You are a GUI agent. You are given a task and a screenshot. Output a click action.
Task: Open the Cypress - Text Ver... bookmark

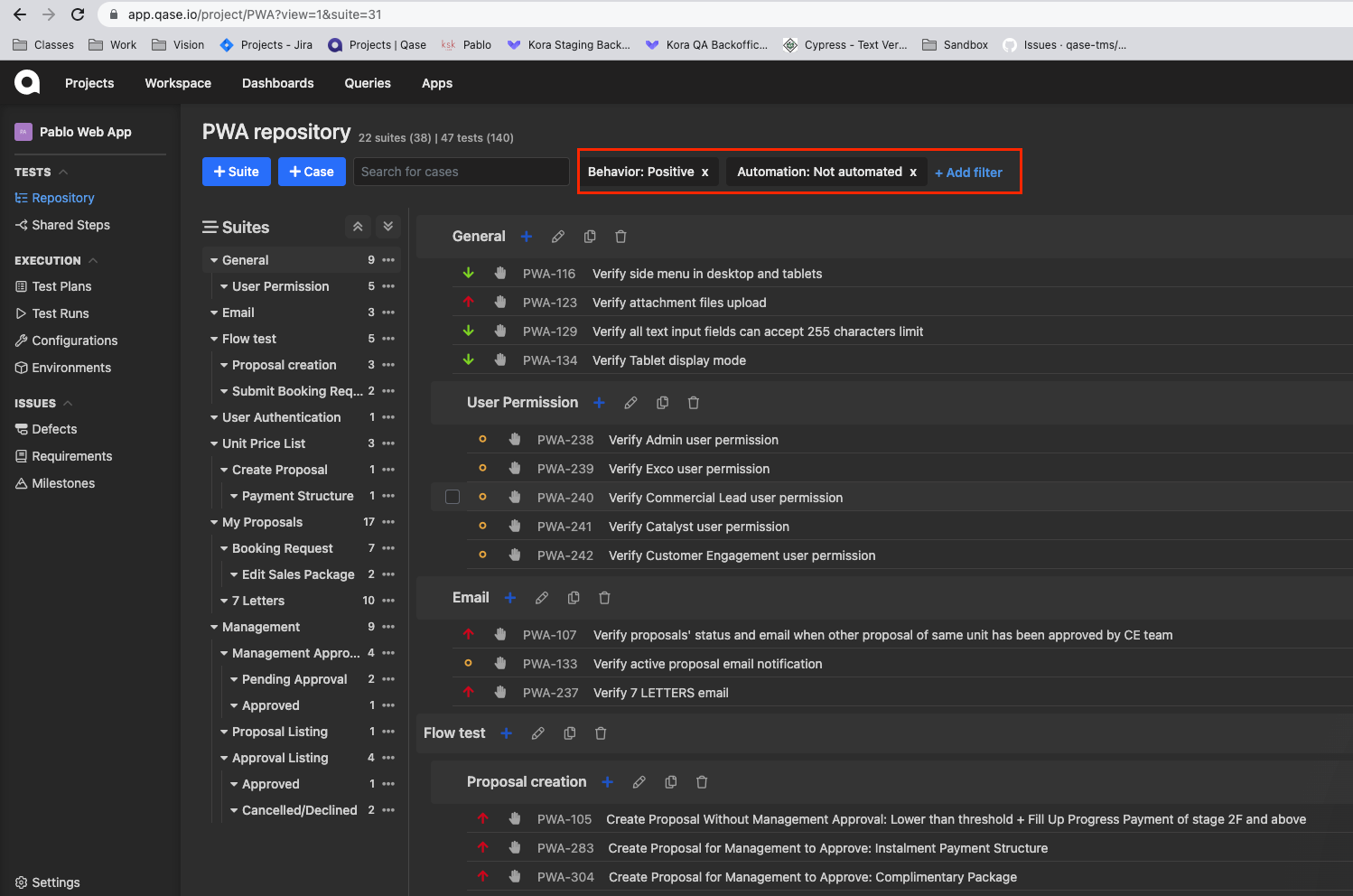click(x=845, y=44)
